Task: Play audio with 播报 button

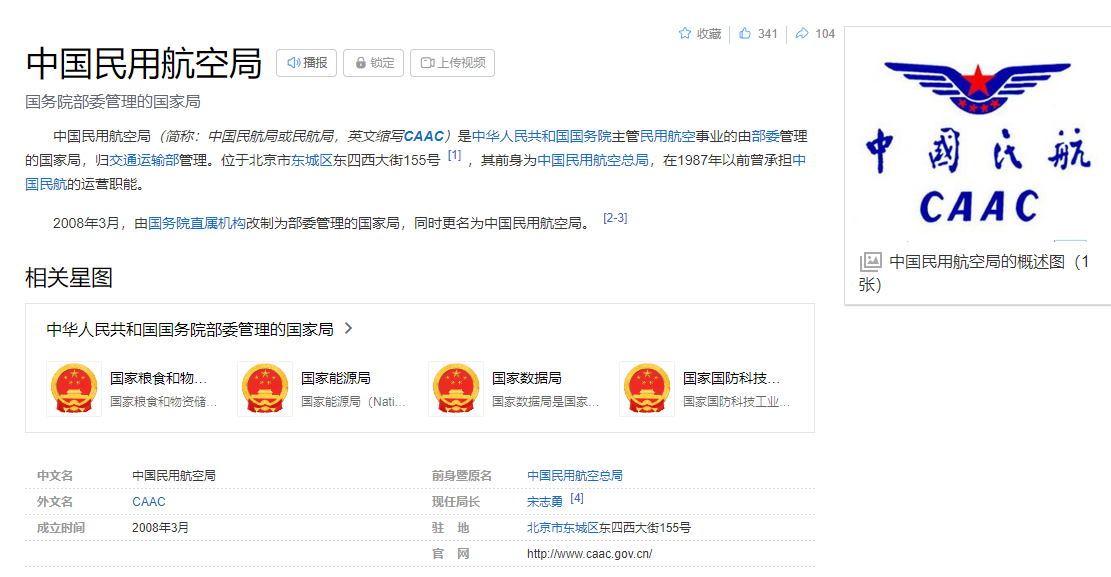Action: tap(307, 63)
